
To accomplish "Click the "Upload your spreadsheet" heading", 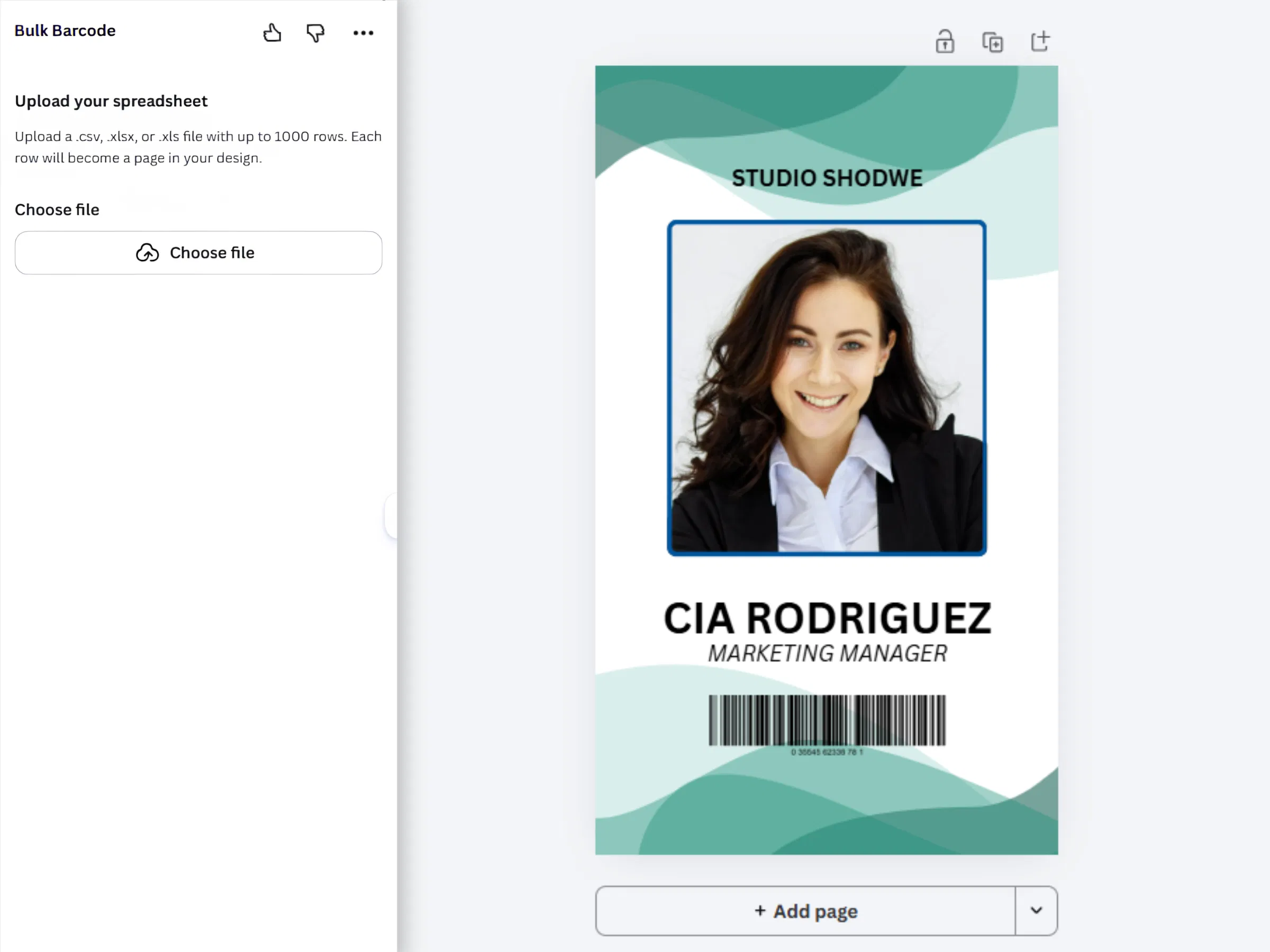I will click(x=111, y=102).
